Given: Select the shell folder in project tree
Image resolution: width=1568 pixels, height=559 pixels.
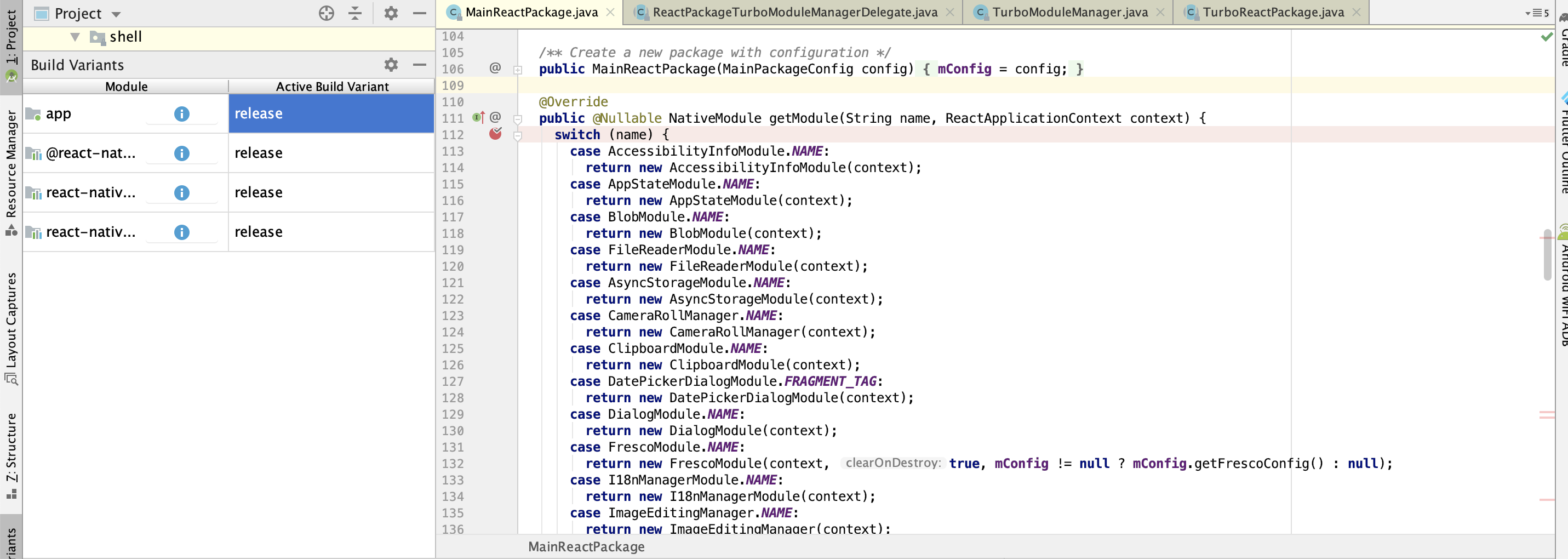Looking at the screenshot, I should click(x=125, y=37).
